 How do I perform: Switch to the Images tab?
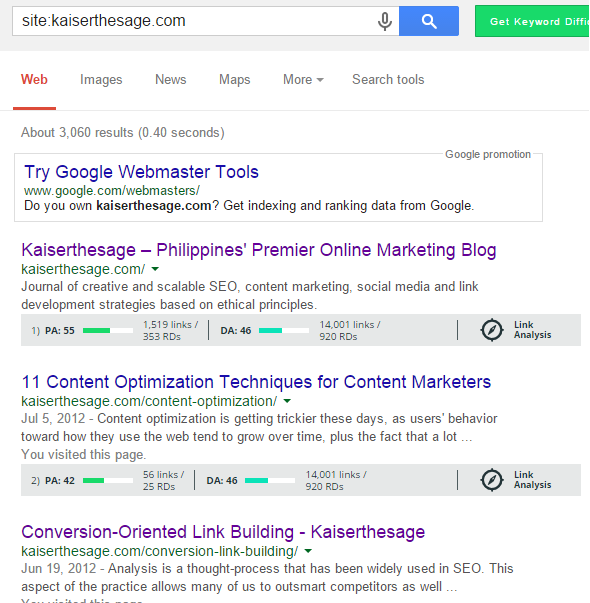coord(101,80)
